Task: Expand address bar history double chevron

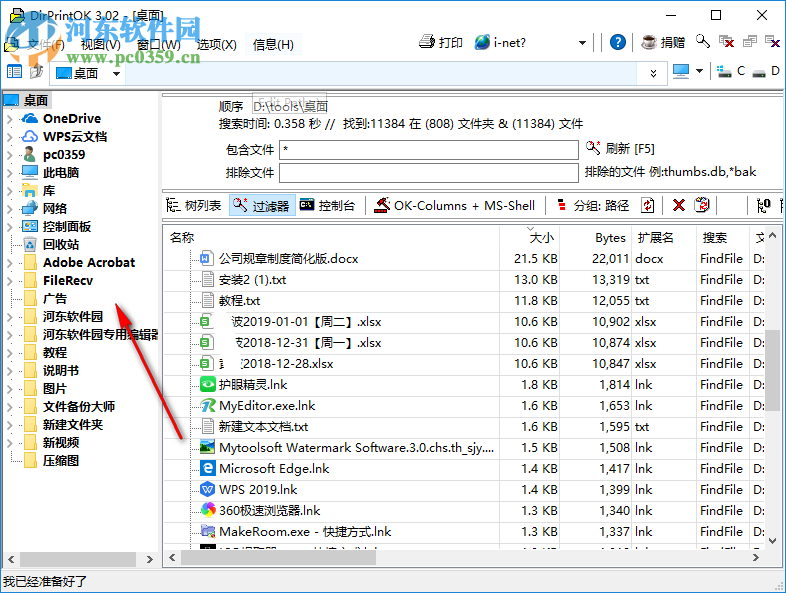Action: tap(653, 73)
